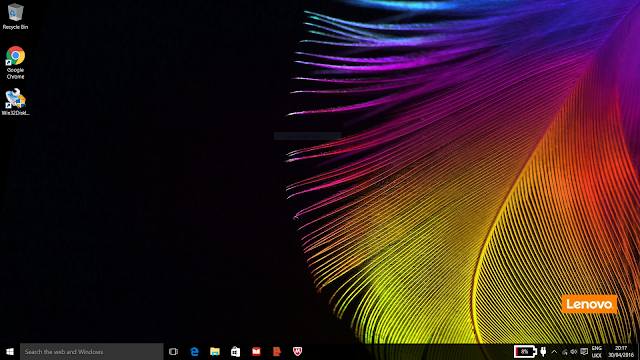Expand the hidden system tray icons chevron
Image resolution: width=640 pixels, height=360 pixels.
coord(554,351)
